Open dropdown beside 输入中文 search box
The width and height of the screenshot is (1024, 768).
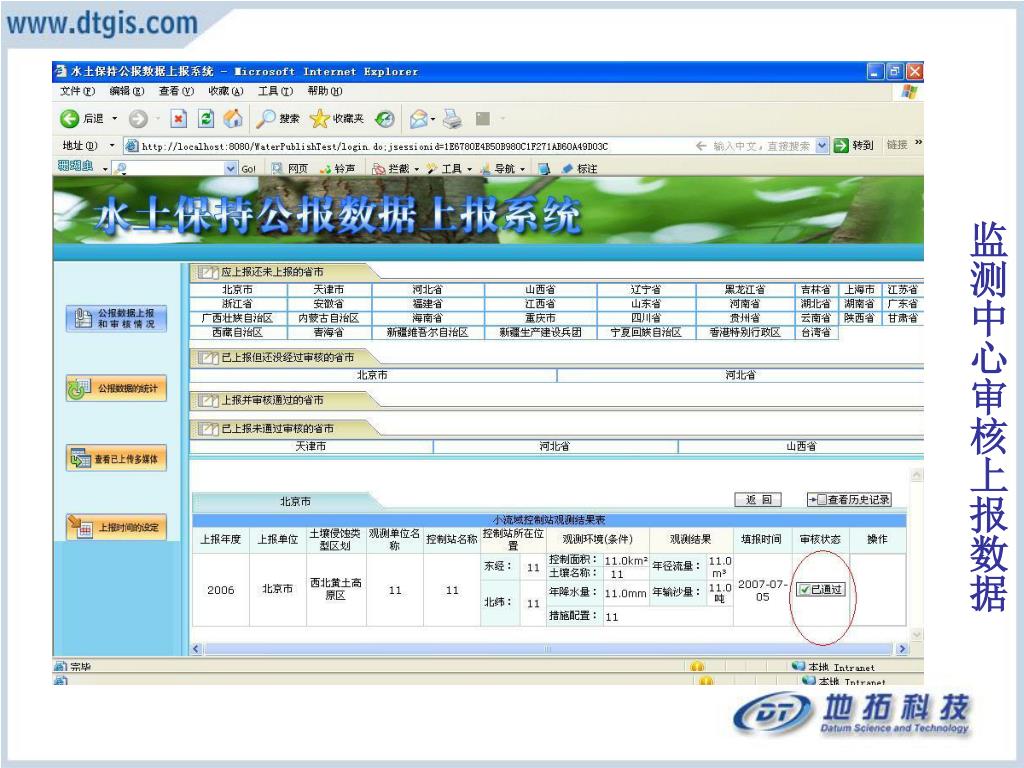coord(822,146)
